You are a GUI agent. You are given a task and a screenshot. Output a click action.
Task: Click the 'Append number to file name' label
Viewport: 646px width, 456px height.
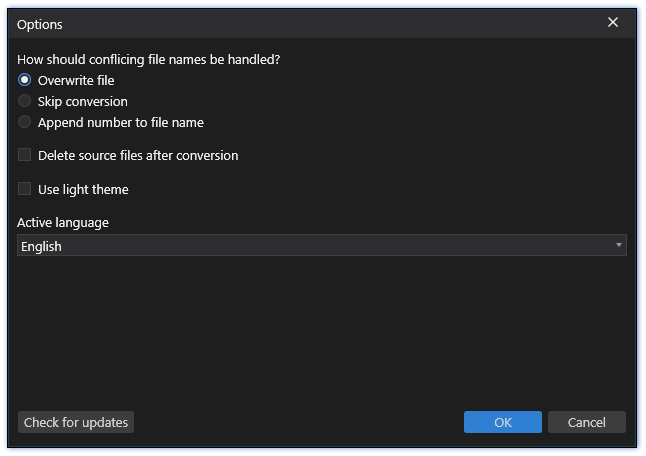point(121,123)
